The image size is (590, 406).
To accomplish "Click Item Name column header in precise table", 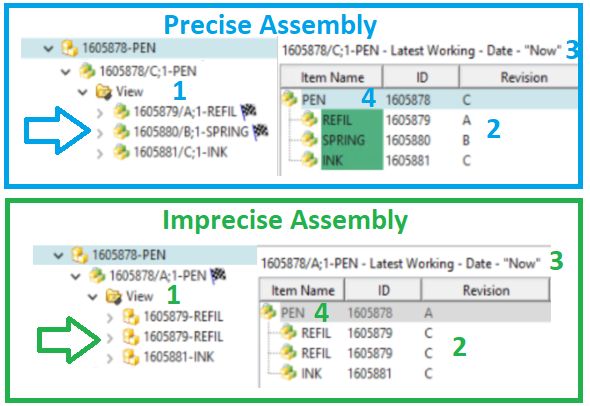I will point(331,77).
